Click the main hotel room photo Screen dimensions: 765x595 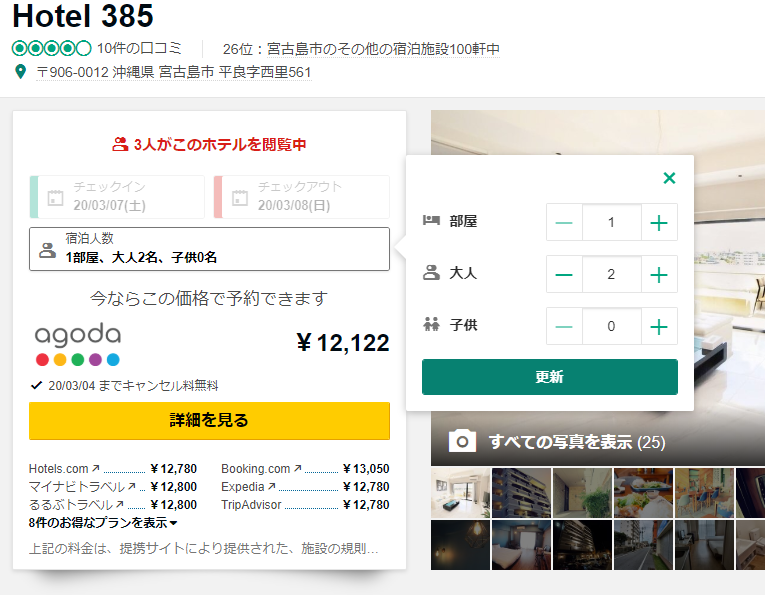pyautogui.click(x=729, y=288)
